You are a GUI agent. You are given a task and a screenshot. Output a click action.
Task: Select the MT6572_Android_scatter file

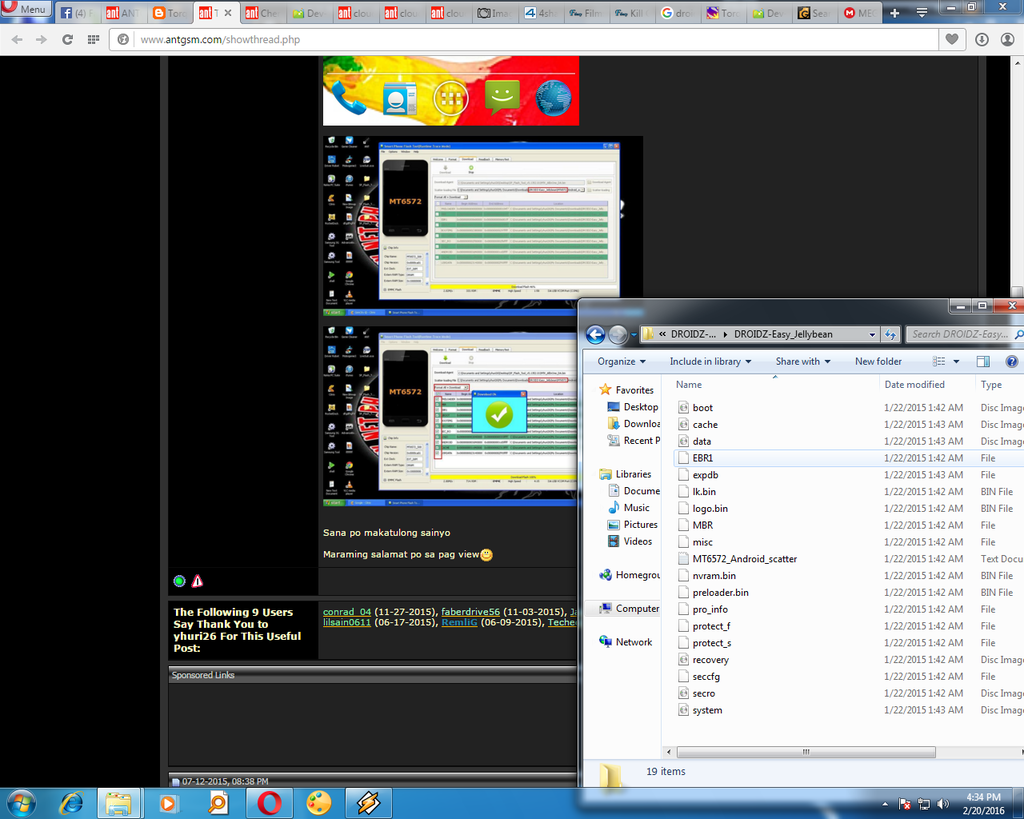[x=744, y=559]
